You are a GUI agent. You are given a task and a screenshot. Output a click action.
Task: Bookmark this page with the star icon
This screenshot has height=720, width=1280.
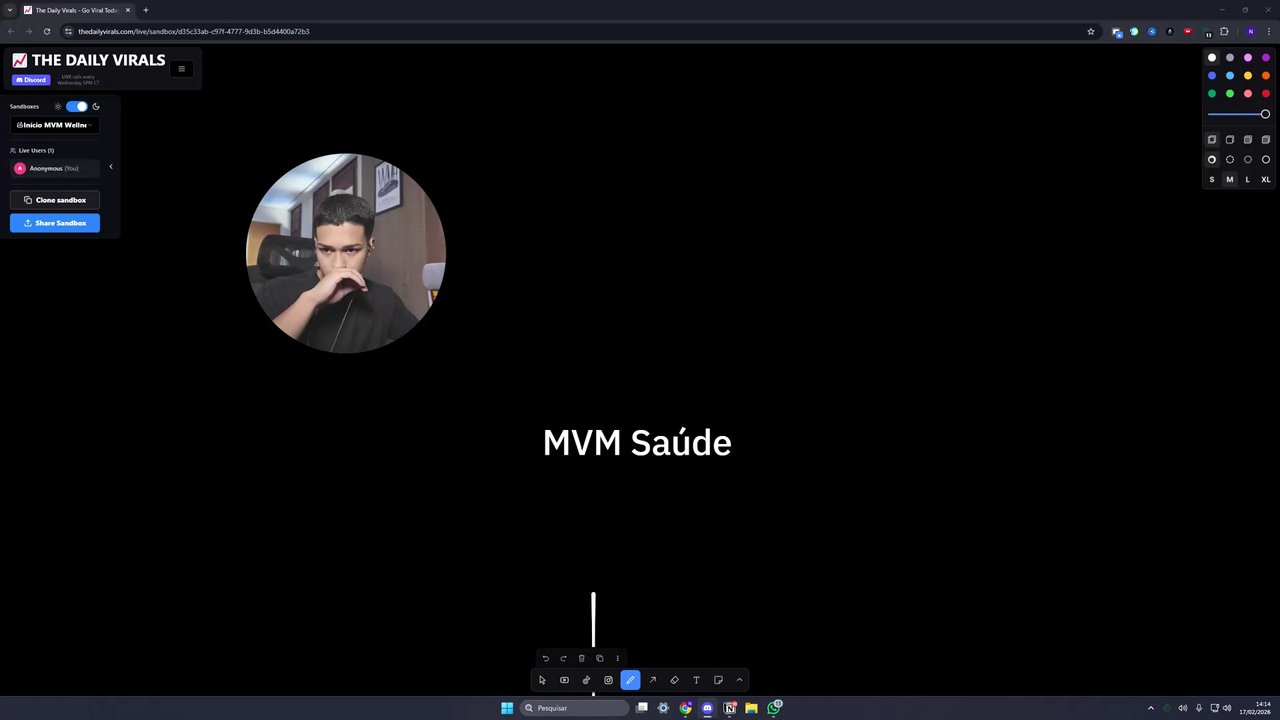pos(1091,31)
